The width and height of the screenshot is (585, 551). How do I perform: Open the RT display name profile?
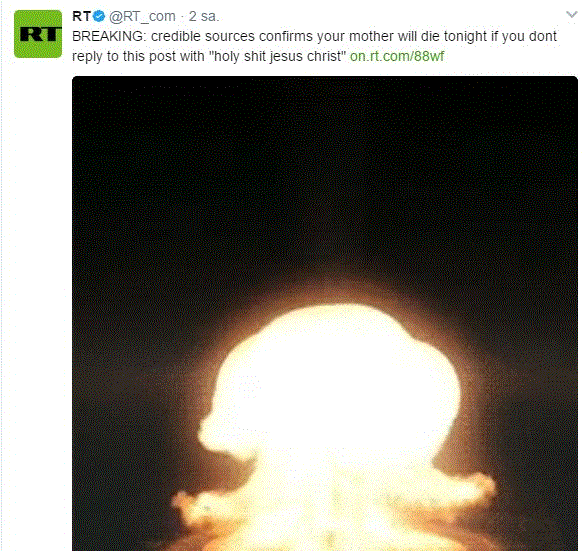(82, 16)
